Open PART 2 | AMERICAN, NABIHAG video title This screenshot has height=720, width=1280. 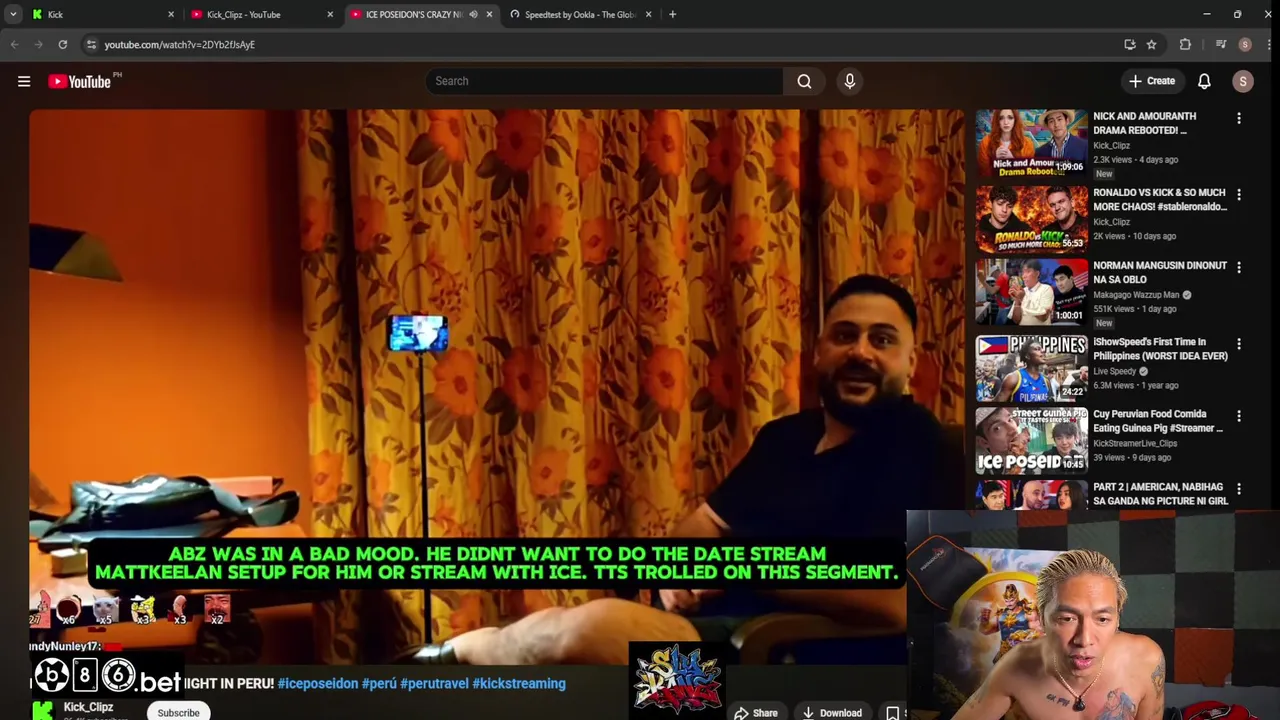[1160, 494]
